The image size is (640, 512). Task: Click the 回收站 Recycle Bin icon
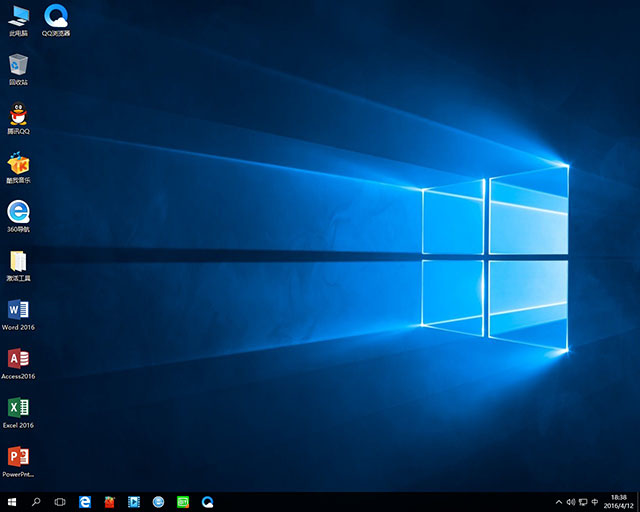coord(18,66)
